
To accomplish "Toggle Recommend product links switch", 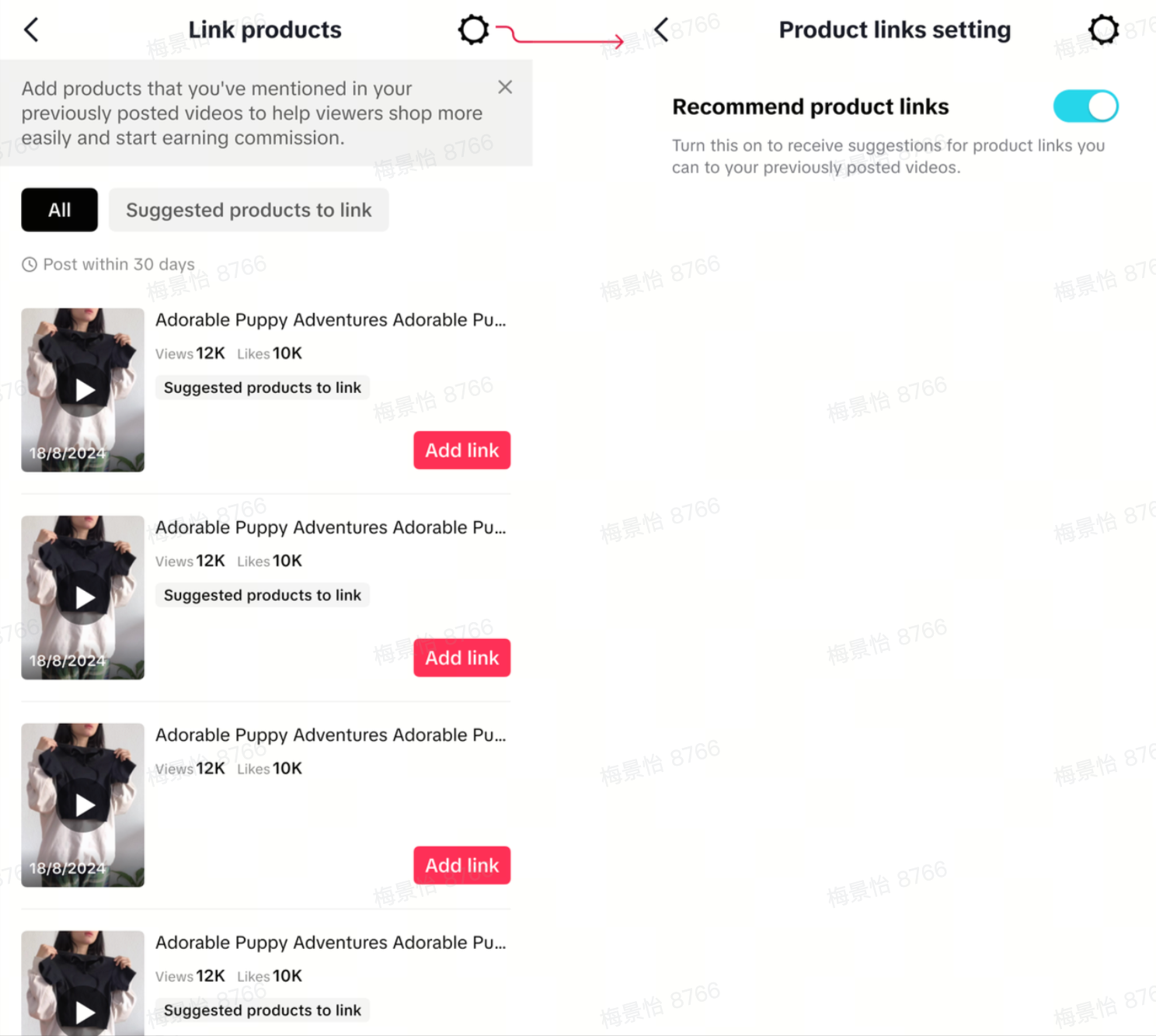I will 1085,106.
